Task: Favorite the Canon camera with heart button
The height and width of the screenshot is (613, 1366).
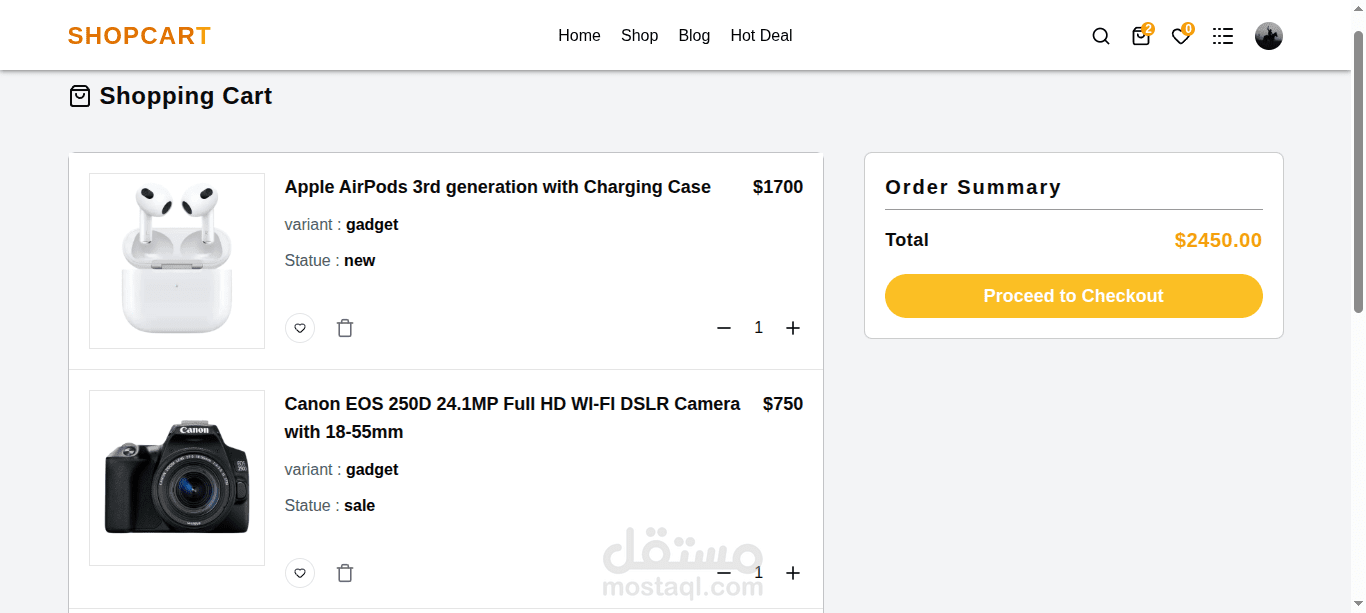Action: point(300,573)
